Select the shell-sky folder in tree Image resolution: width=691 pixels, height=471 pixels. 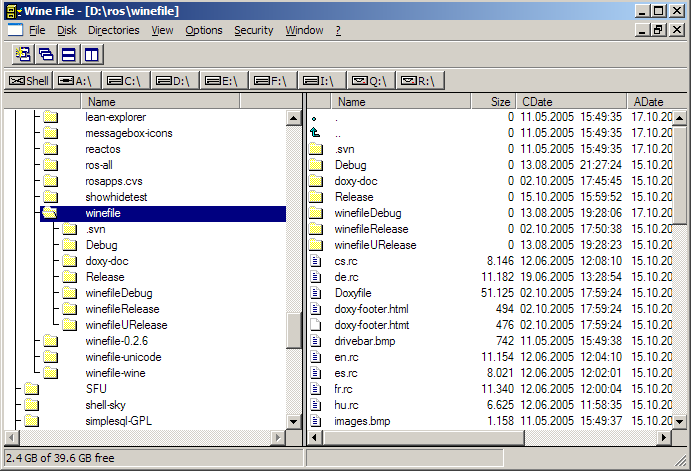pyautogui.click(x=105, y=405)
